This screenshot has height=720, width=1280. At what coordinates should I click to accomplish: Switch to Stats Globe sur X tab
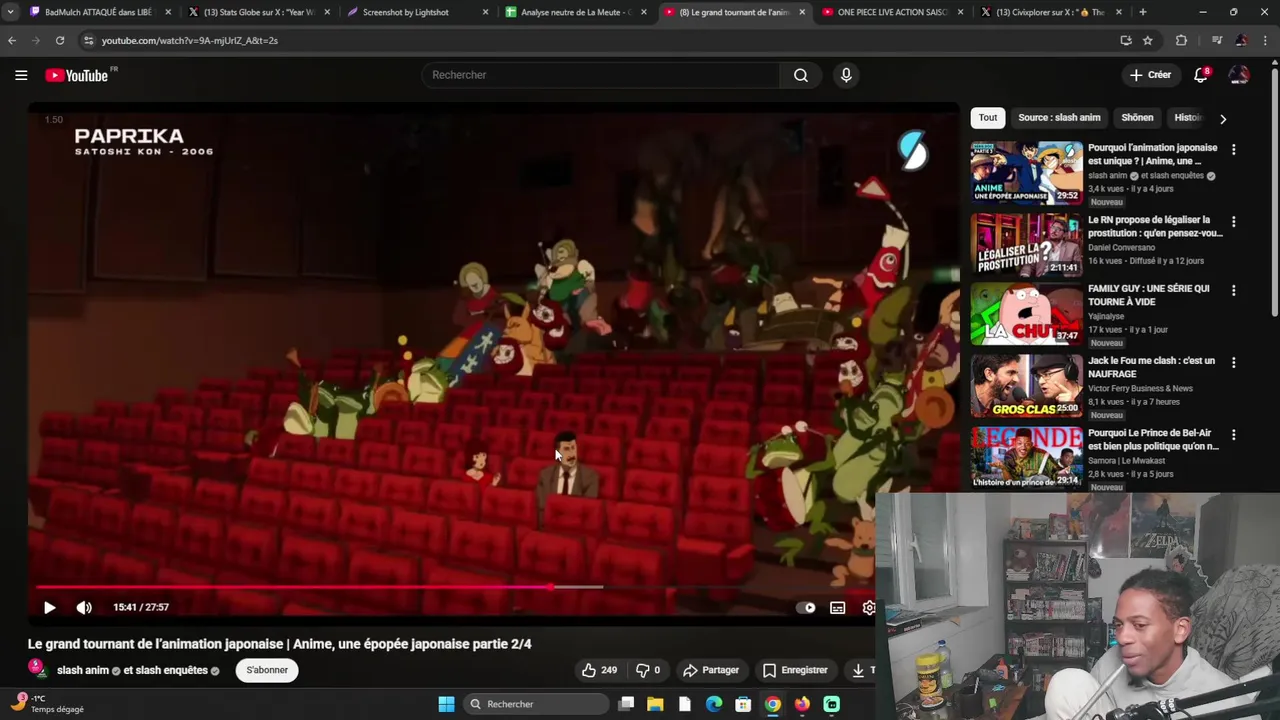(x=258, y=12)
